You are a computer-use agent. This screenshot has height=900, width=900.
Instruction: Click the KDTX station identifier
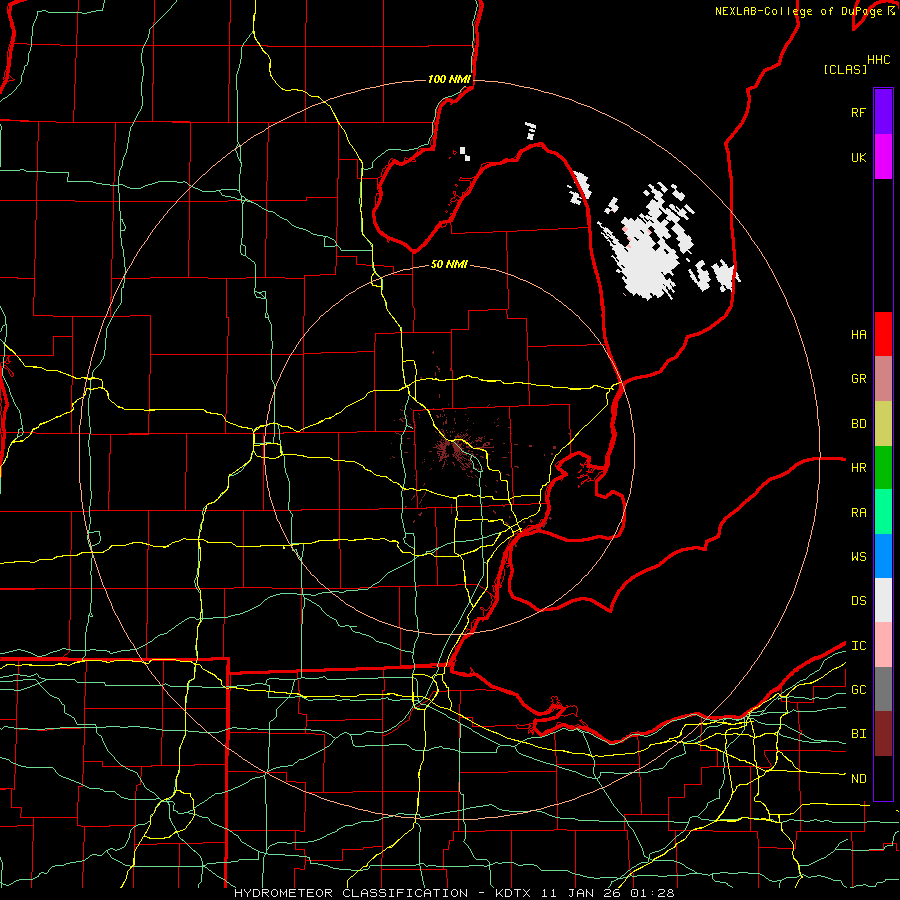click(x=514, y=893)
